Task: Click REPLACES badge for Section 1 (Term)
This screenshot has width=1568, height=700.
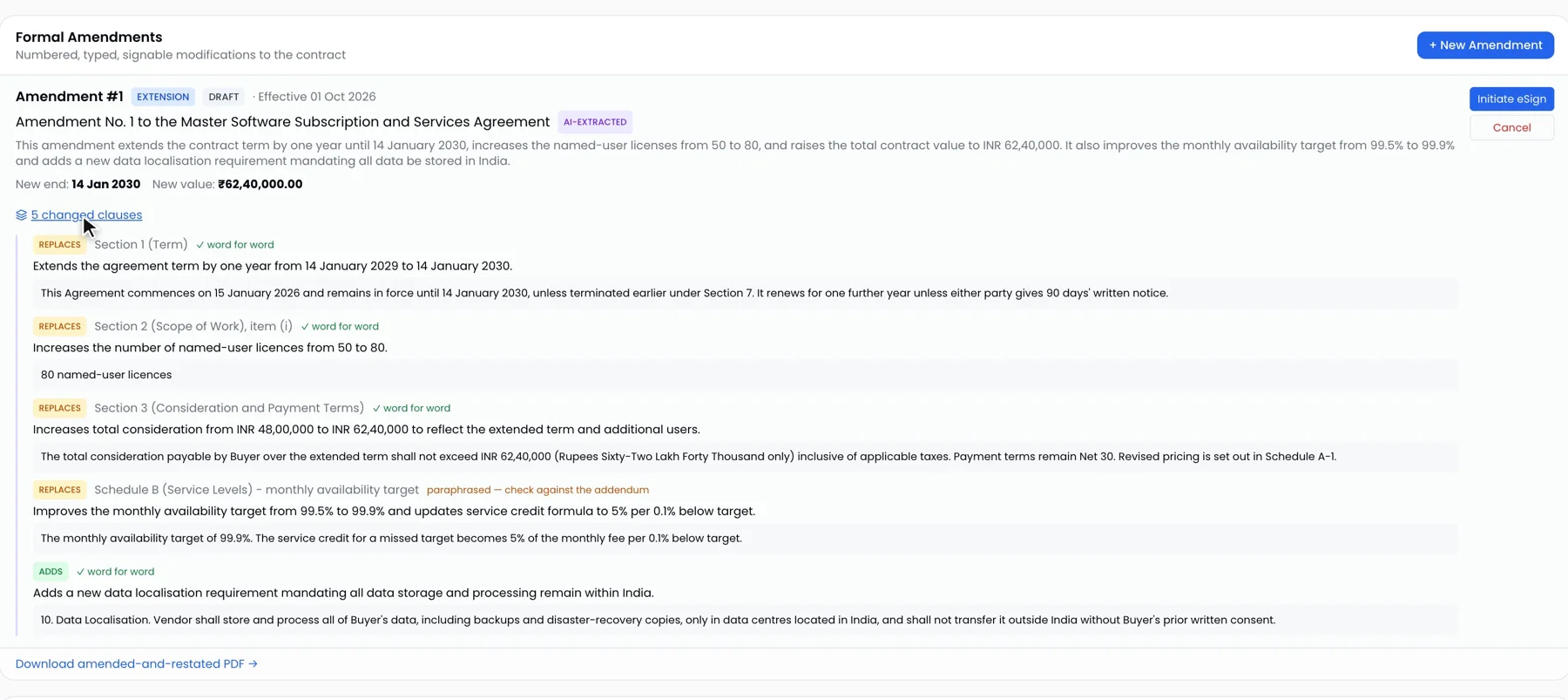Action: point(59,245)
